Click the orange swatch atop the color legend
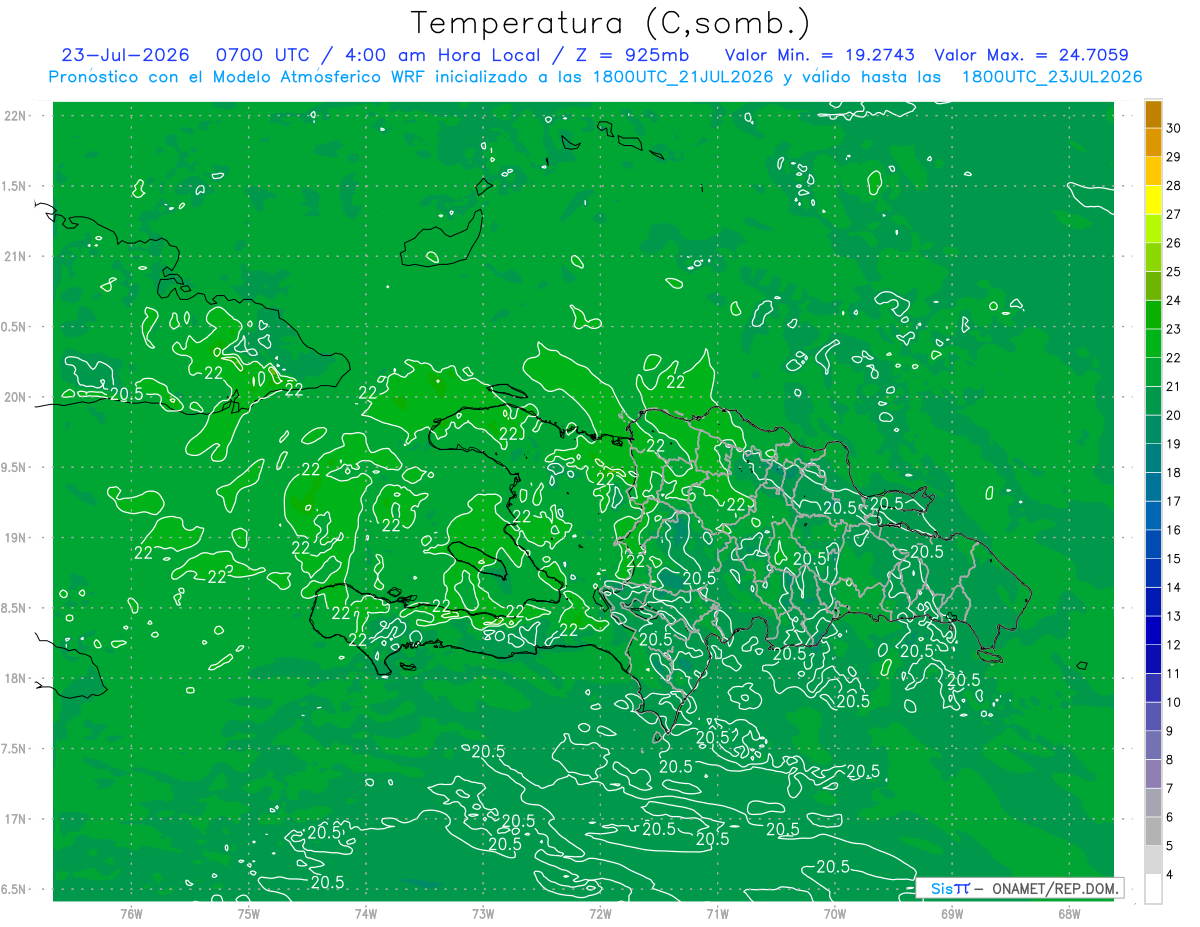Image resolution: width=1200 pixels, height=927 pixels. click(1153, 115)
